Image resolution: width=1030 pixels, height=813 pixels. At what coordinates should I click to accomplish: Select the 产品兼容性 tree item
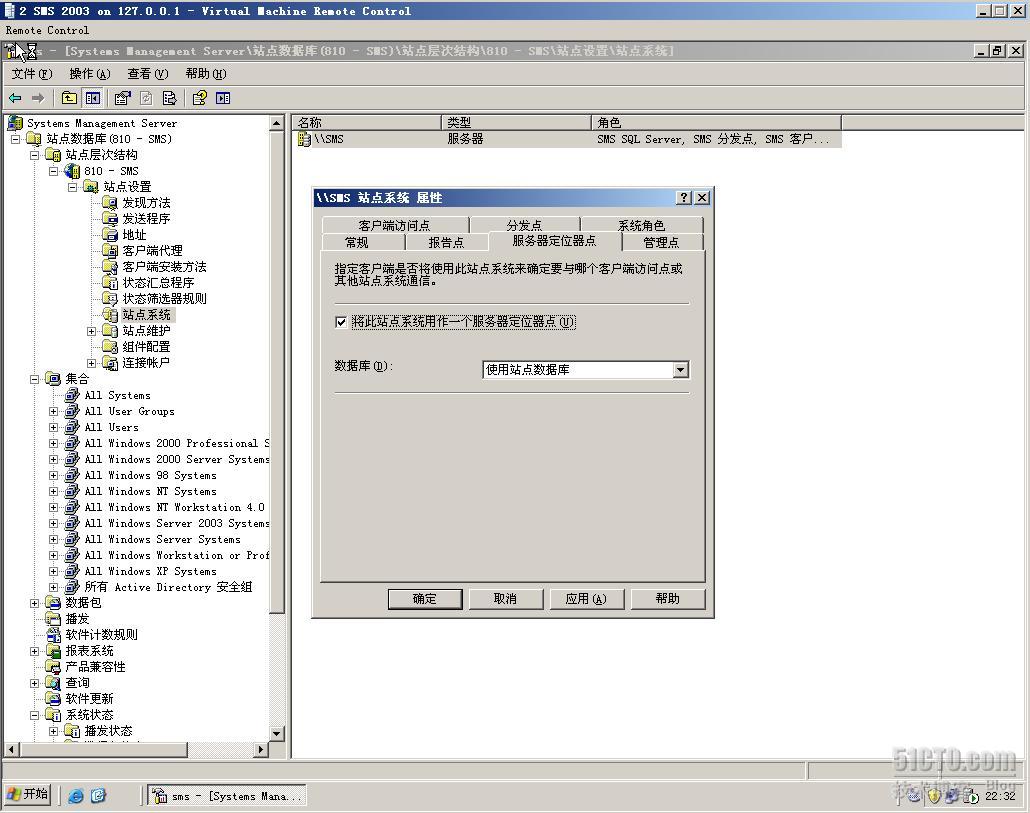95,667
